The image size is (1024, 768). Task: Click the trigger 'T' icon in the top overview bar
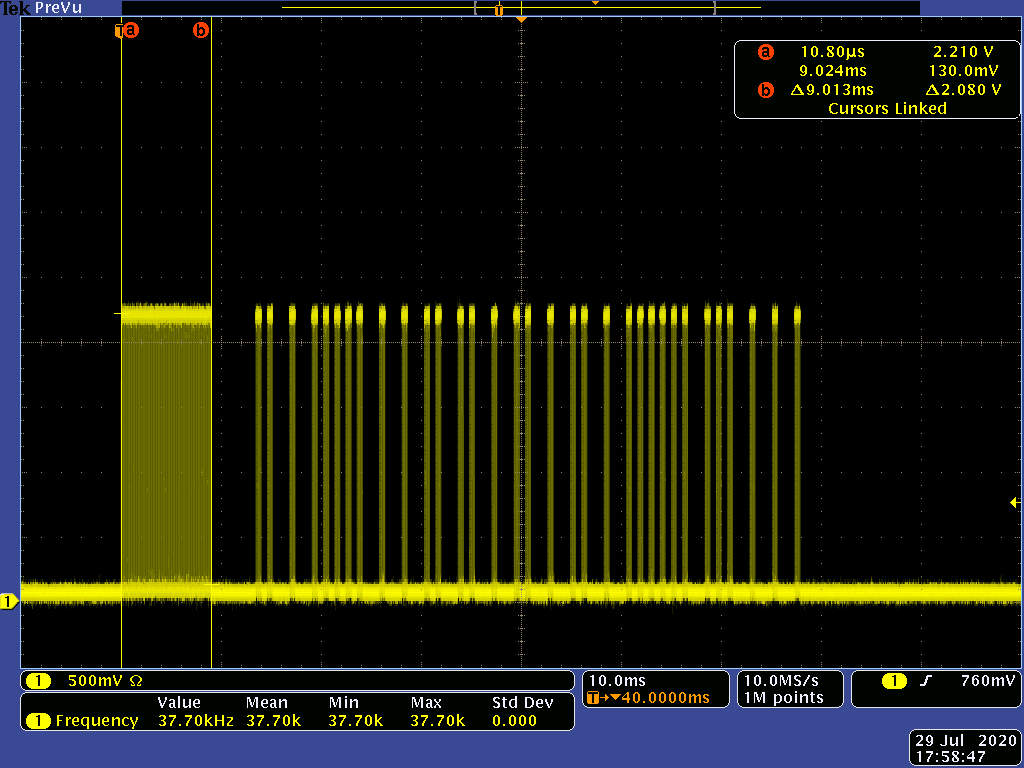(x=499, y=10)
